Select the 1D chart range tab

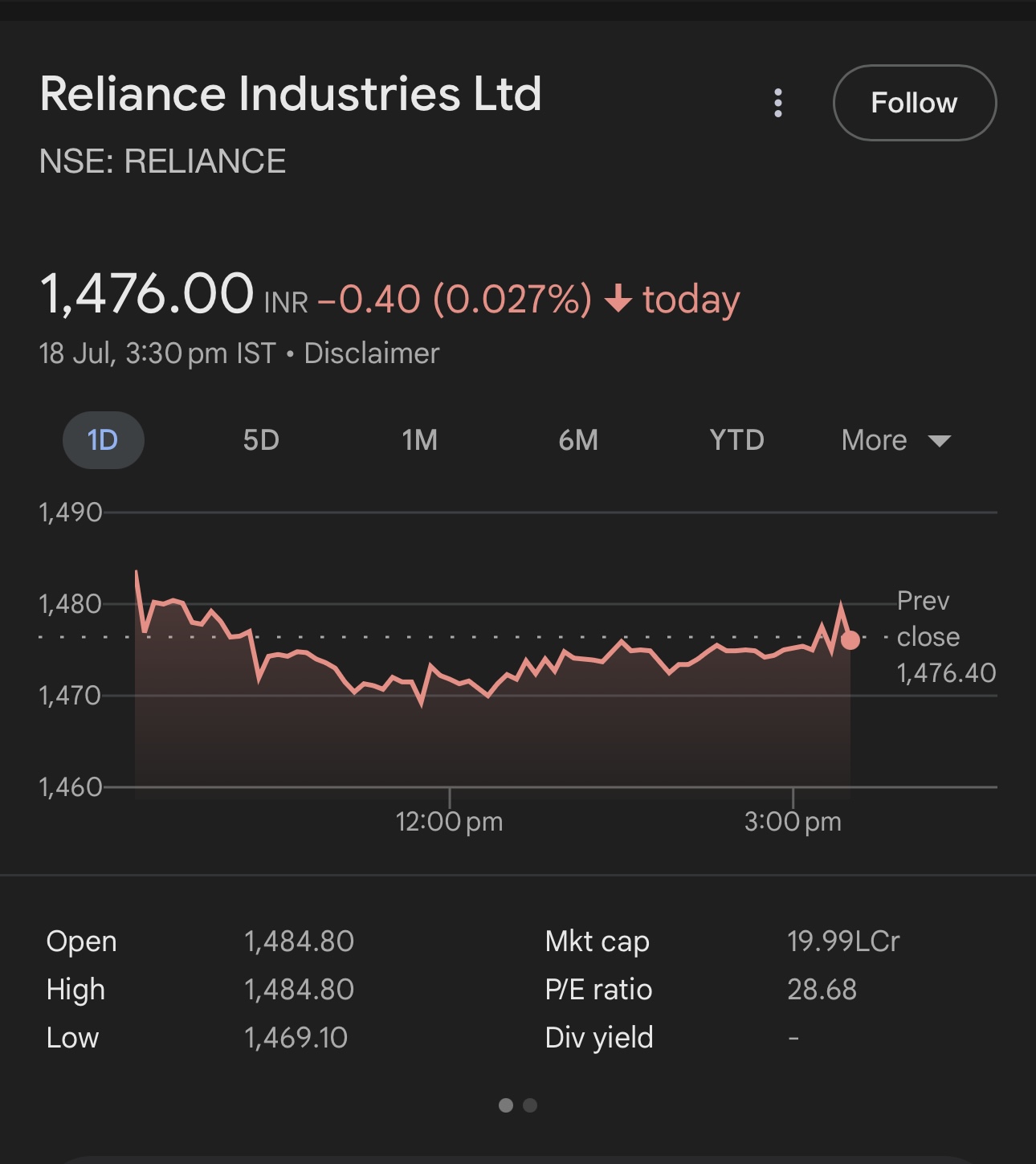click(x=104, y=440)
